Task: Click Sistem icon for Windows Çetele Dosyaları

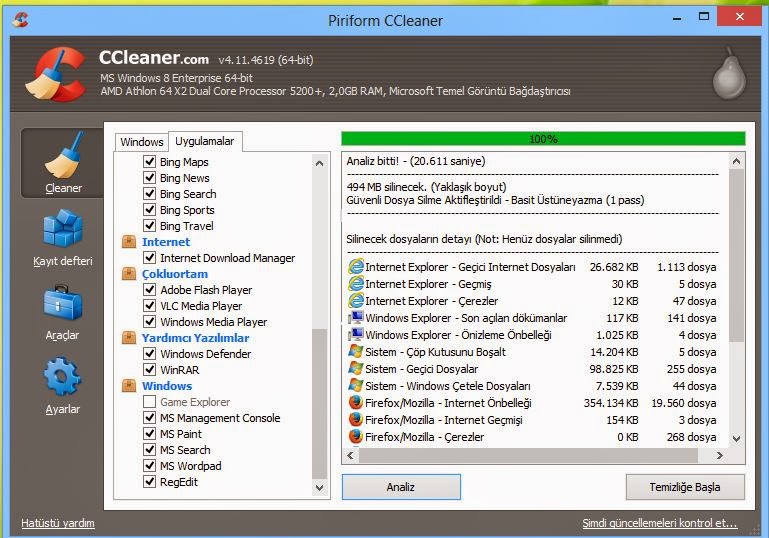Action: 356,385
